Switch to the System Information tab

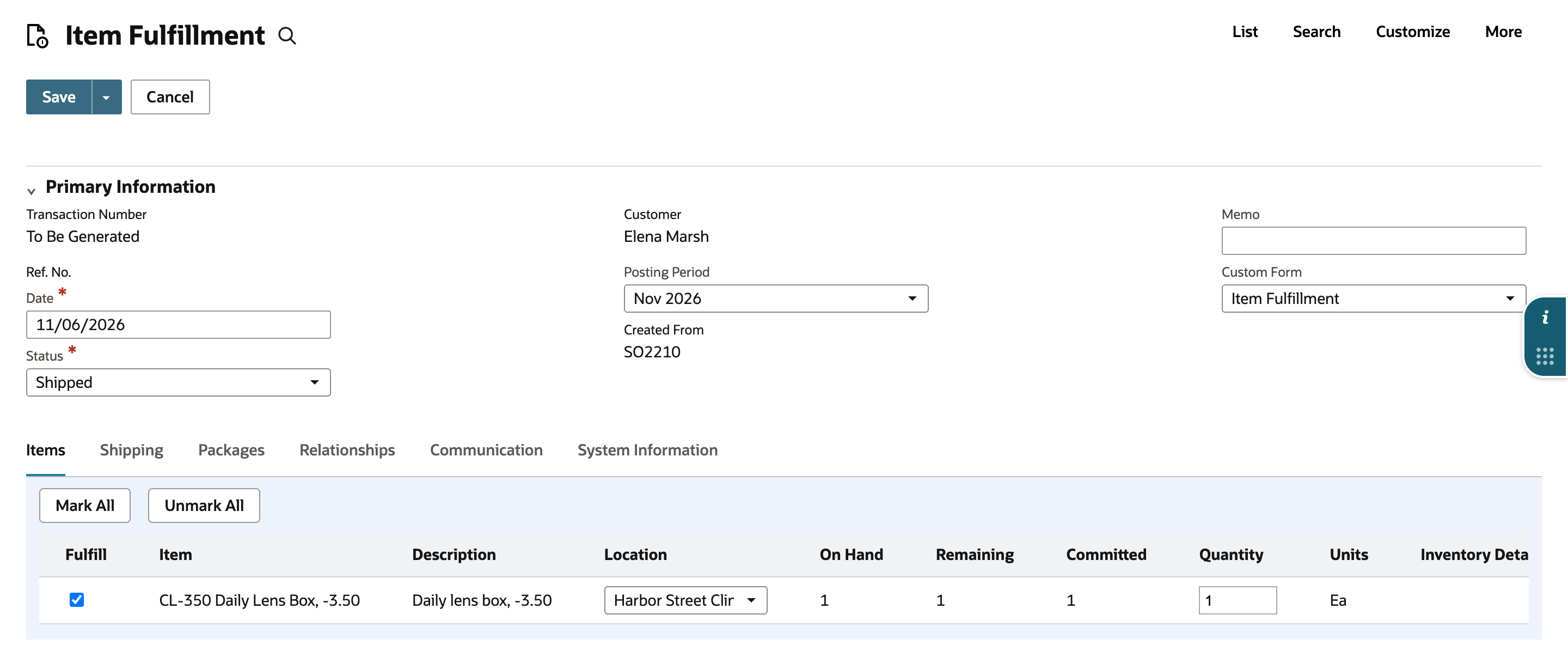click(648, 450)
